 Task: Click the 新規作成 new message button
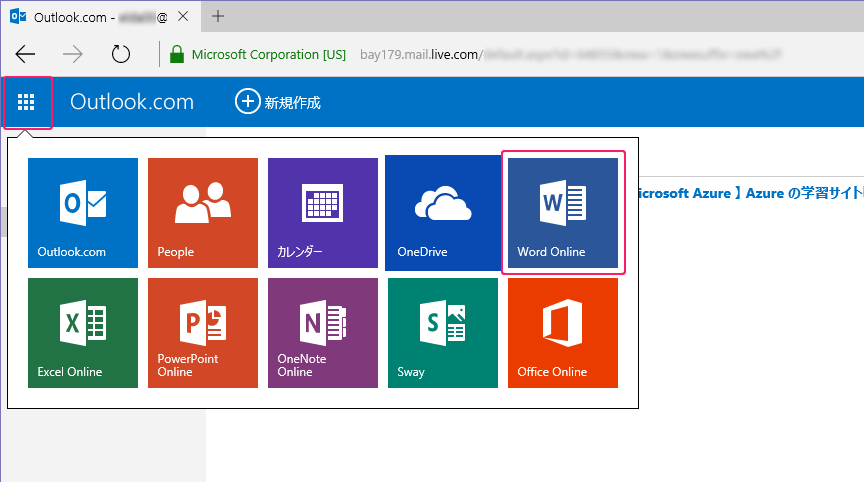278,102
